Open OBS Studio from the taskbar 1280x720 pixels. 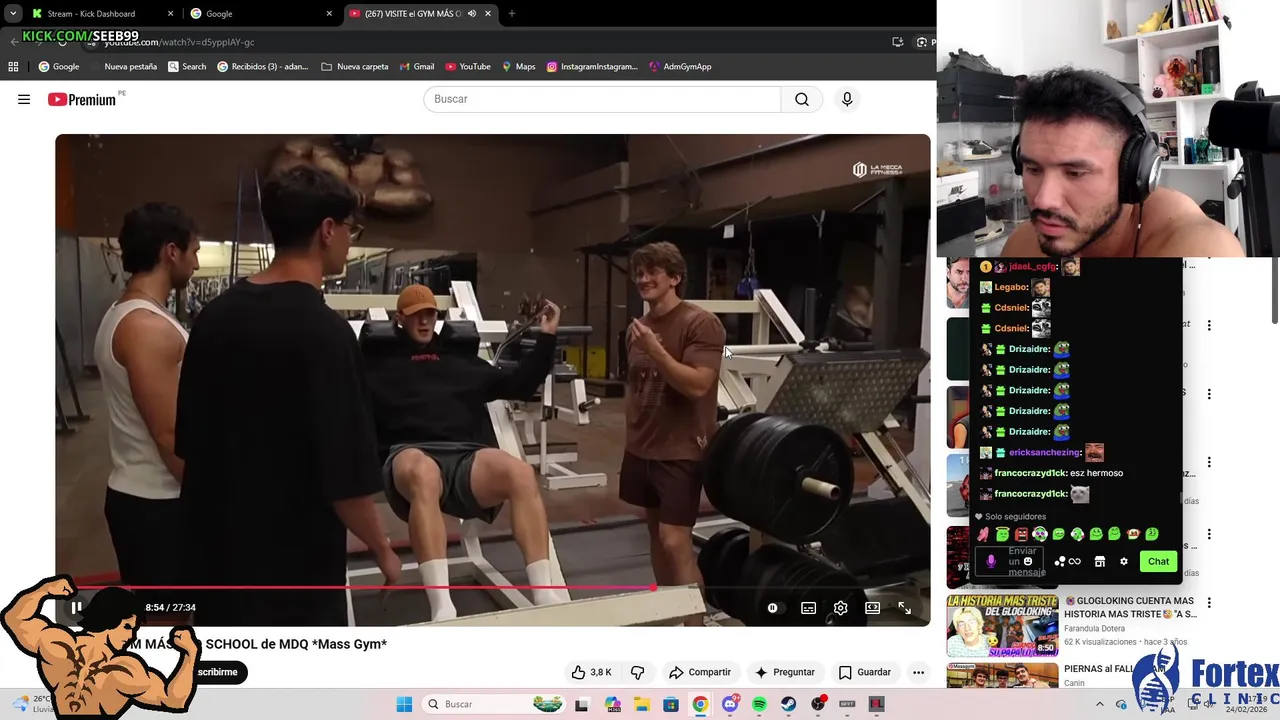tap(818, 704)
